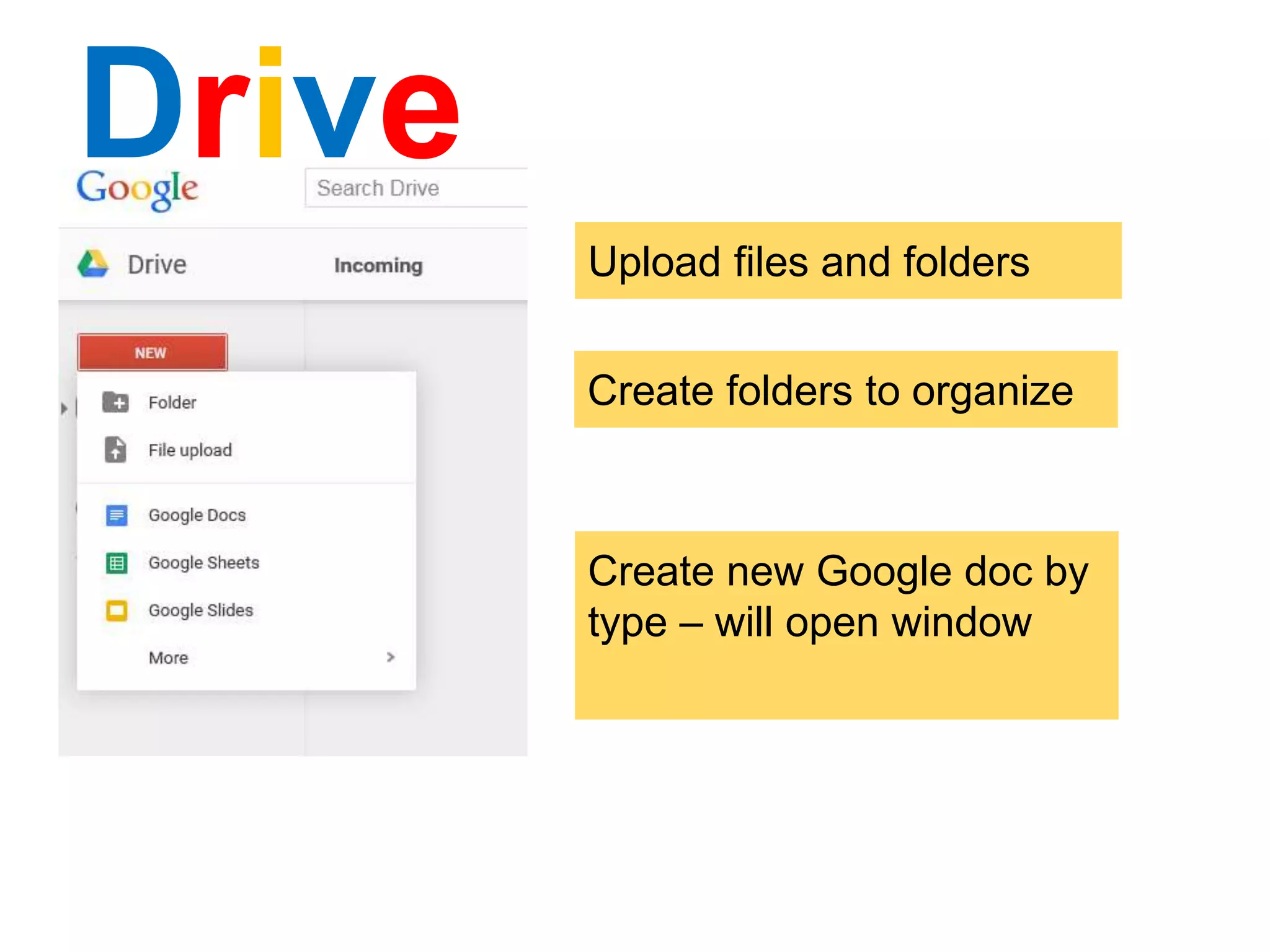
Task: Create a new Google Sheets spreadsheet
Action: (246, 563)
